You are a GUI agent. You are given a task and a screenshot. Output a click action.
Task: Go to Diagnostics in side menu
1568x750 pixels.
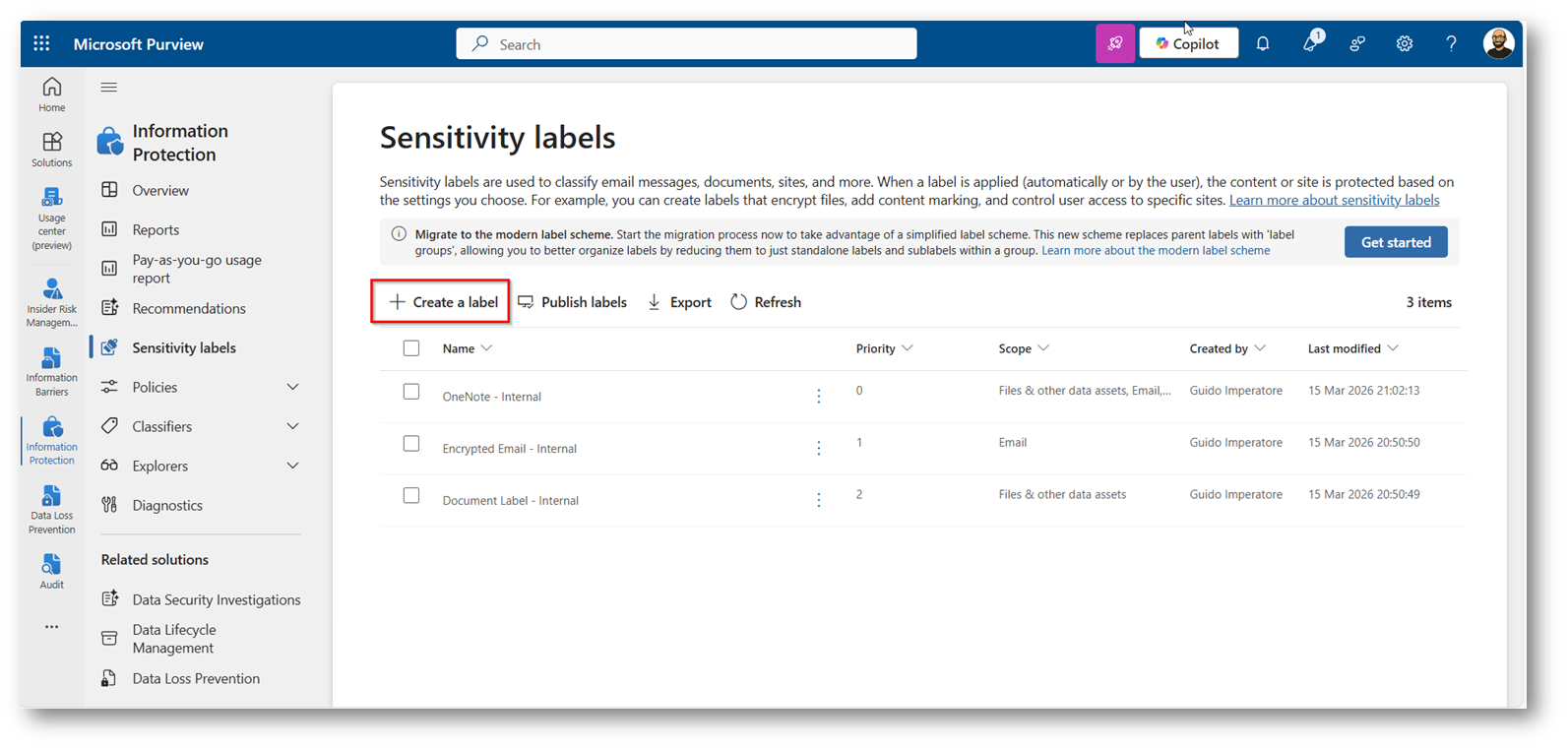[x=167, y=505]
